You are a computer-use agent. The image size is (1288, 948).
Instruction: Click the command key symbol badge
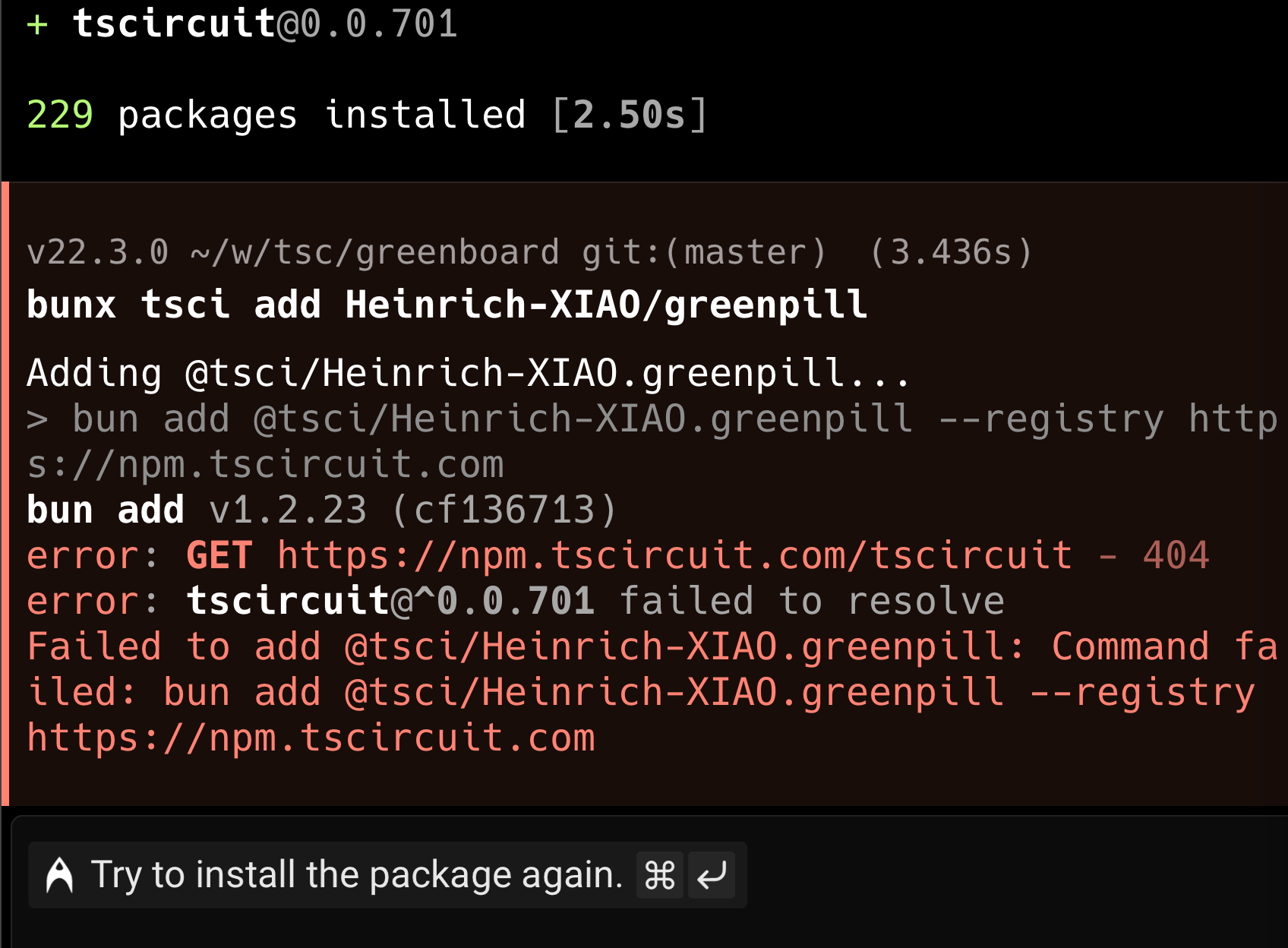click(x=659, y=875)
